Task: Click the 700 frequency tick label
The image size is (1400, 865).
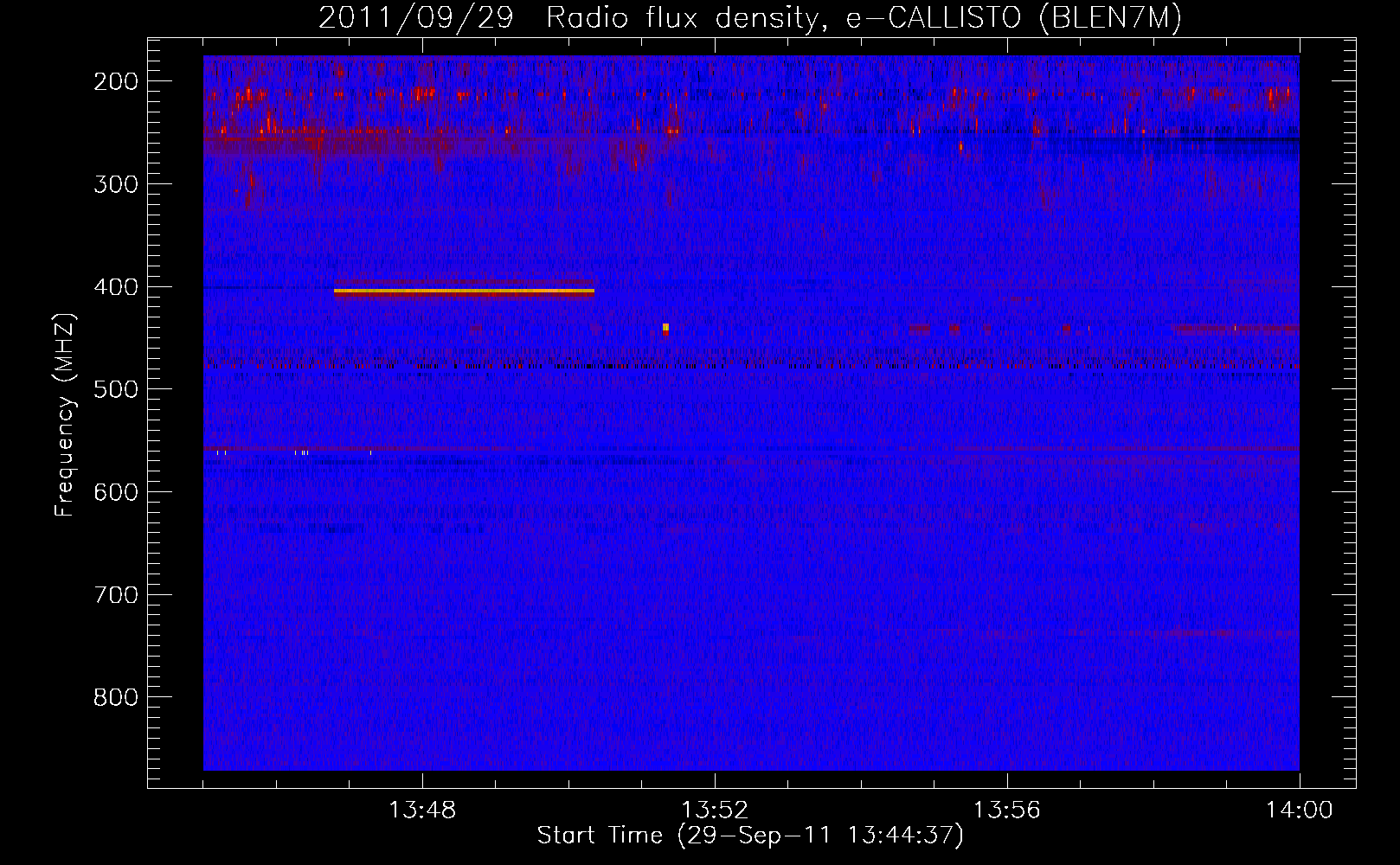Action: point(116,595)
